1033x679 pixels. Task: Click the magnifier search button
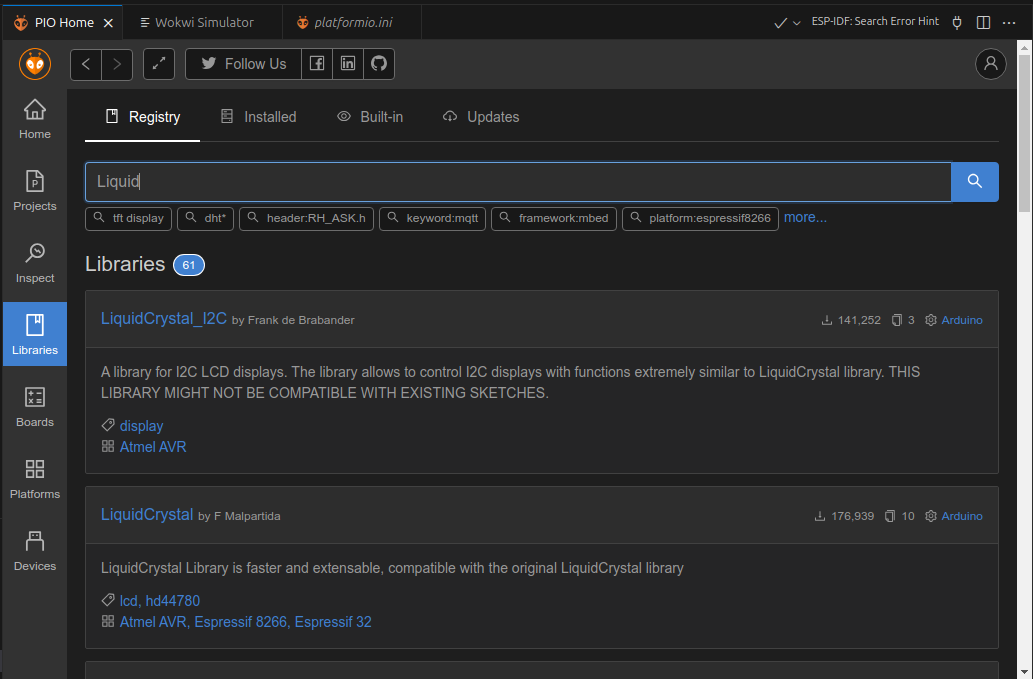[x=975, y=182]
